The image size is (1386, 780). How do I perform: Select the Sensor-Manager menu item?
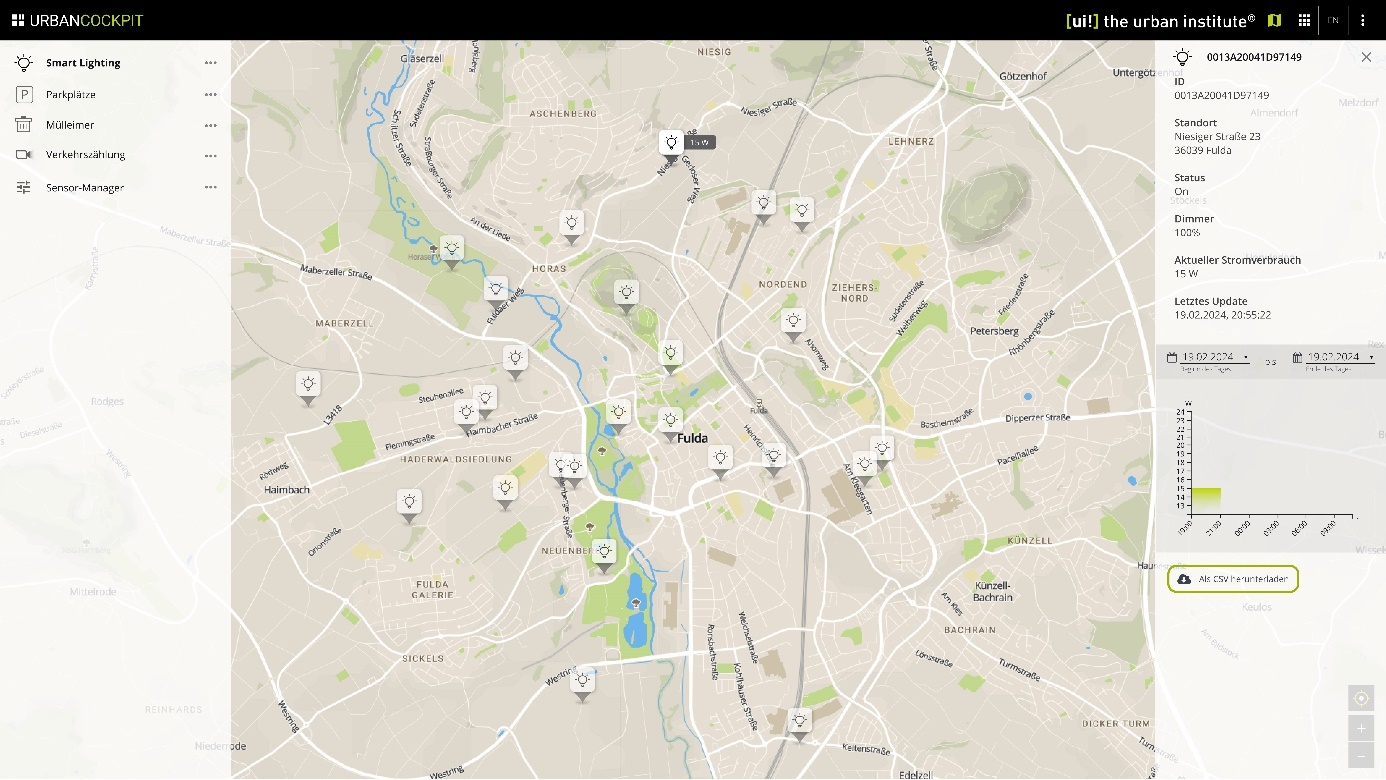tap(85, 188)
